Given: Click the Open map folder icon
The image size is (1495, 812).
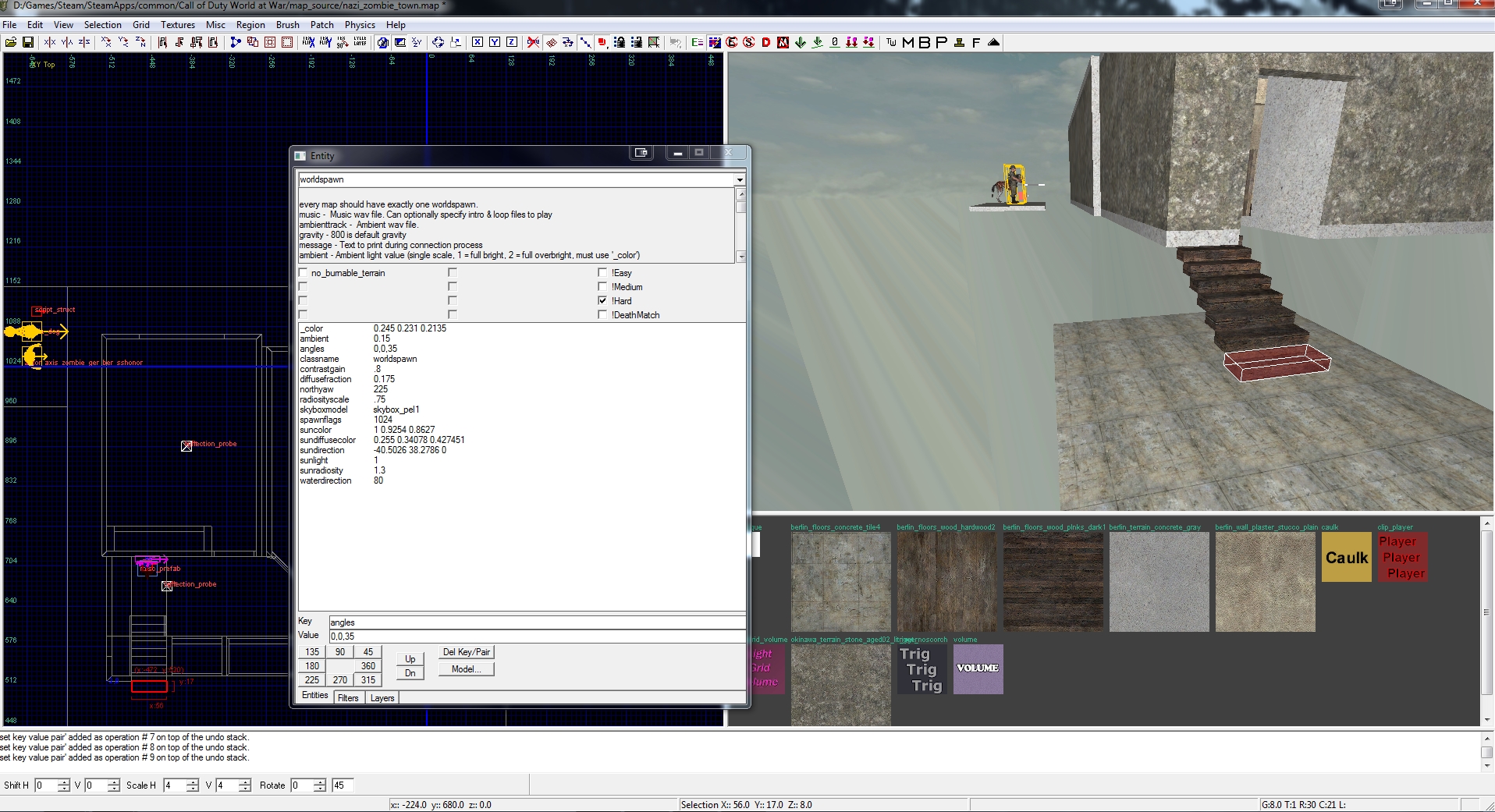Looking at the screenshot, I should click(11, 42).
